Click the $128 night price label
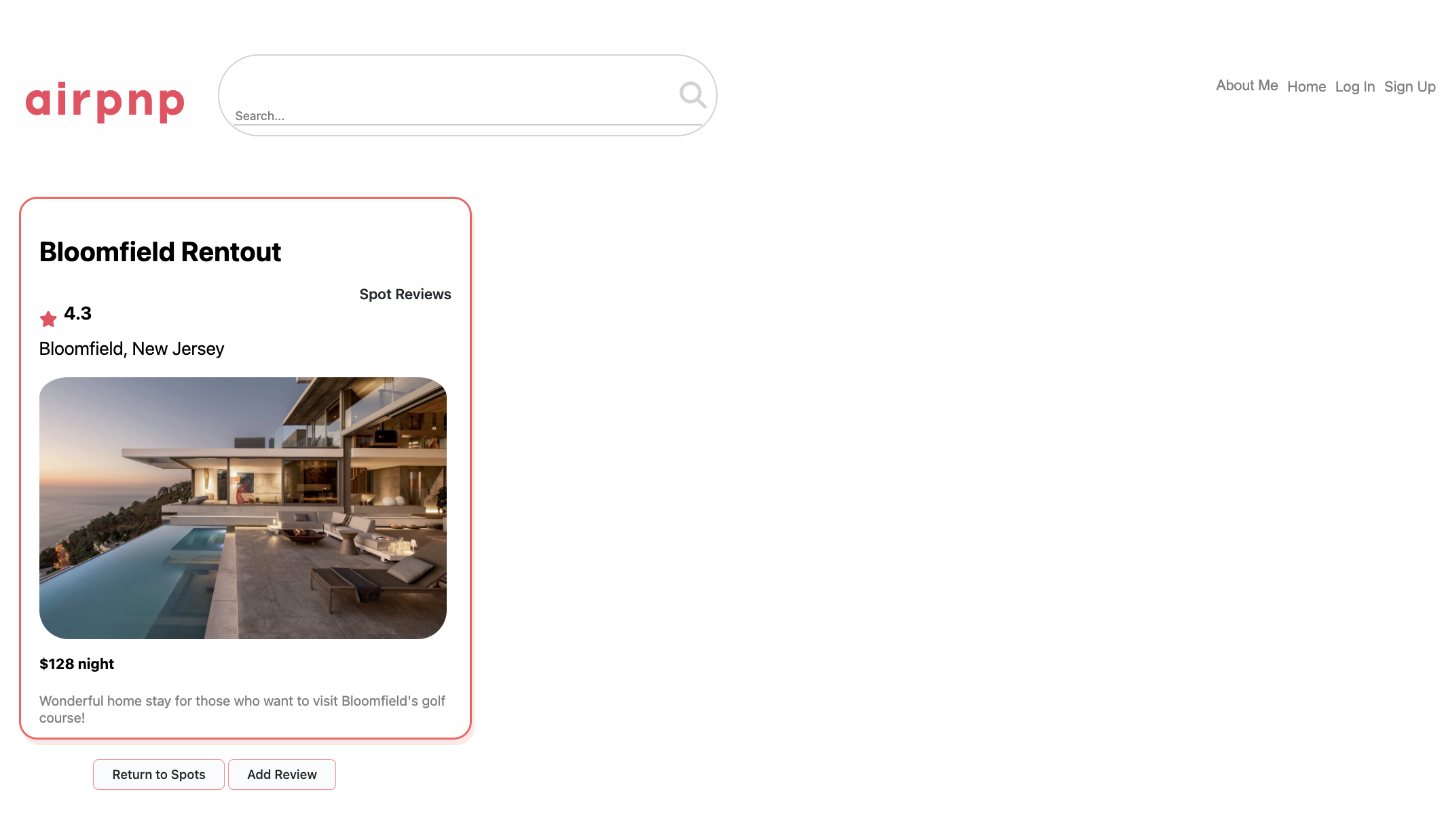 [77, 664]
